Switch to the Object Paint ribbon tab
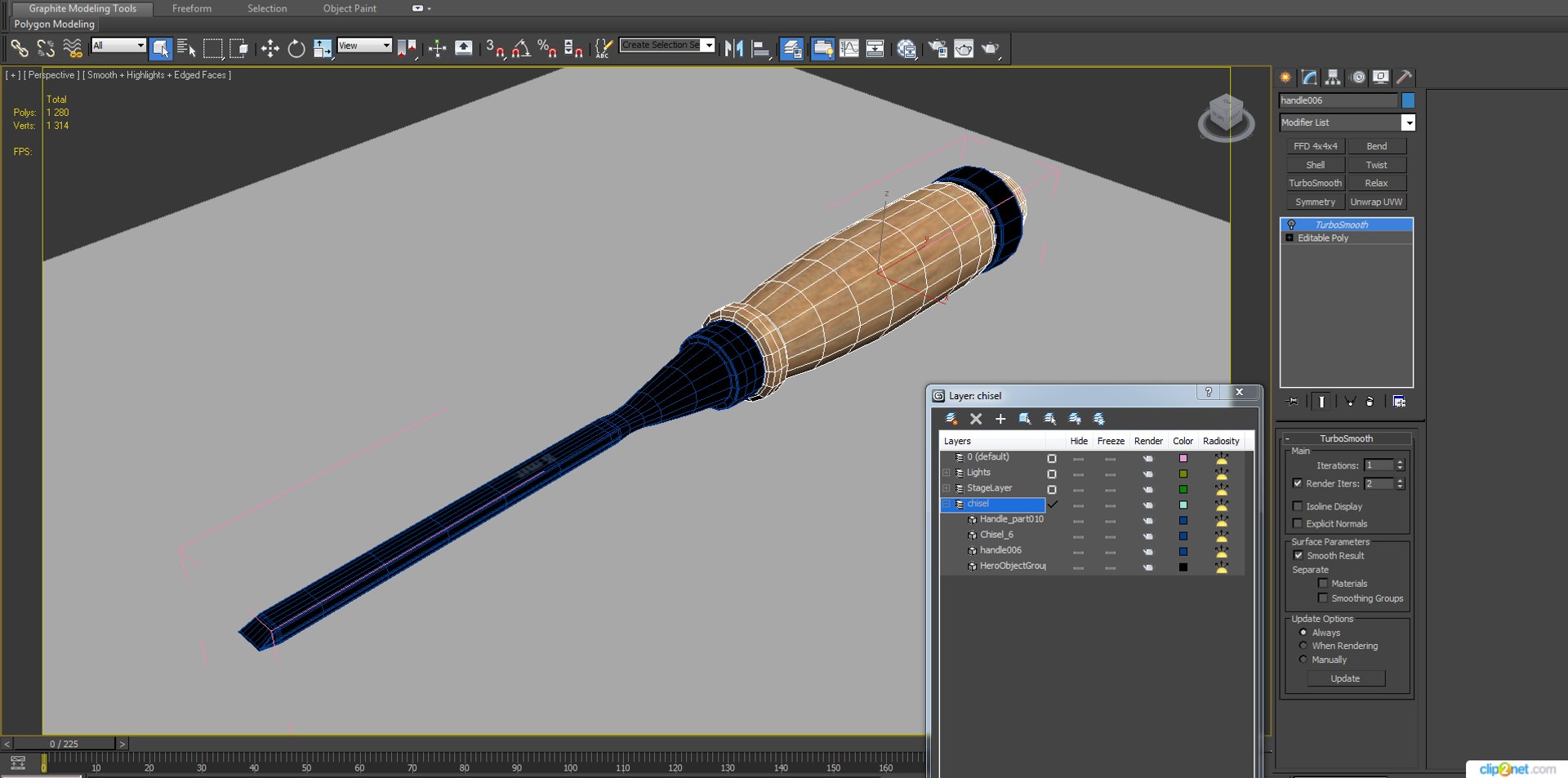Screen dimensions: 1568x778 tap(350, 8)
